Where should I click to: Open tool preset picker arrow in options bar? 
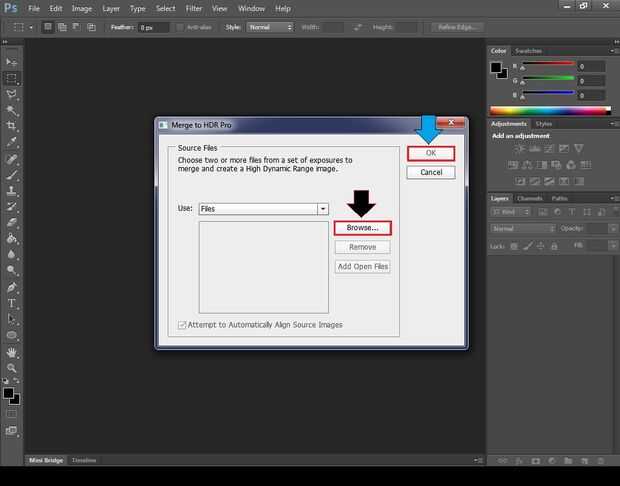(x=31, y=27)
